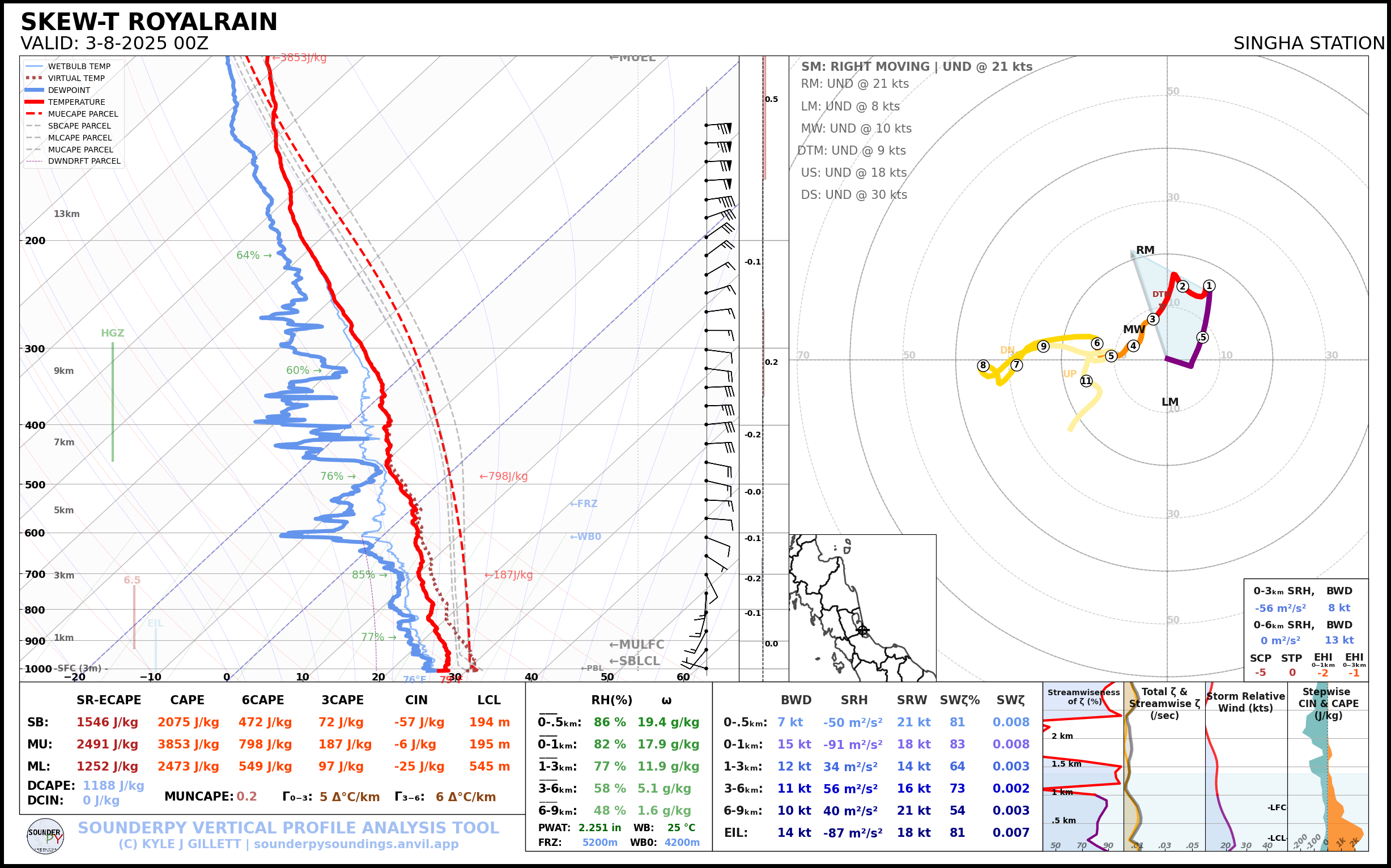The image size is (1391, 868).
Task: Click the FRZ freezing level annotation
Action: pyautogui.click(x=583, y=504)
